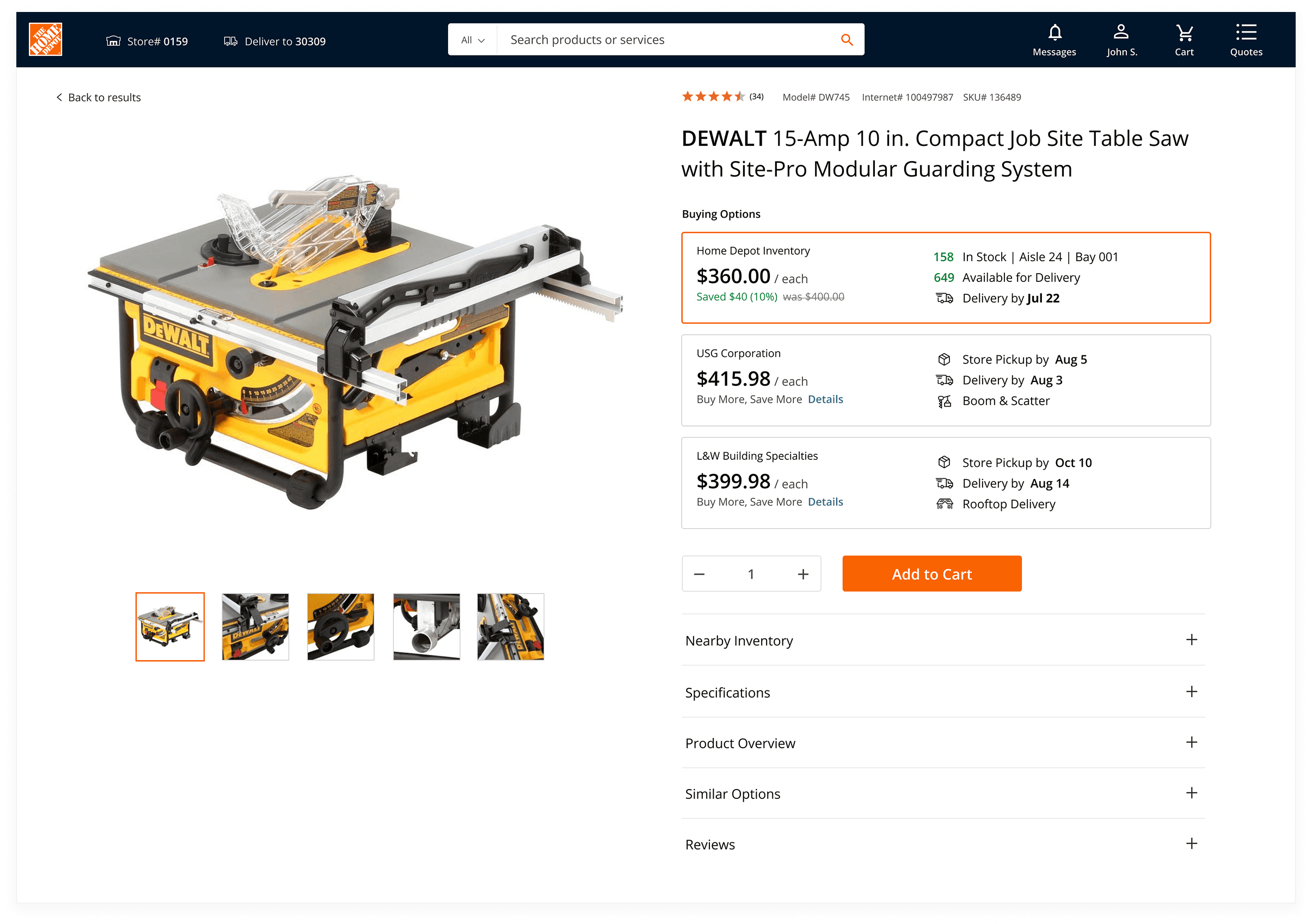The image size is (1312, 924).
Task: Increase quantity with the plus button
Action: [x=802, y=574]
